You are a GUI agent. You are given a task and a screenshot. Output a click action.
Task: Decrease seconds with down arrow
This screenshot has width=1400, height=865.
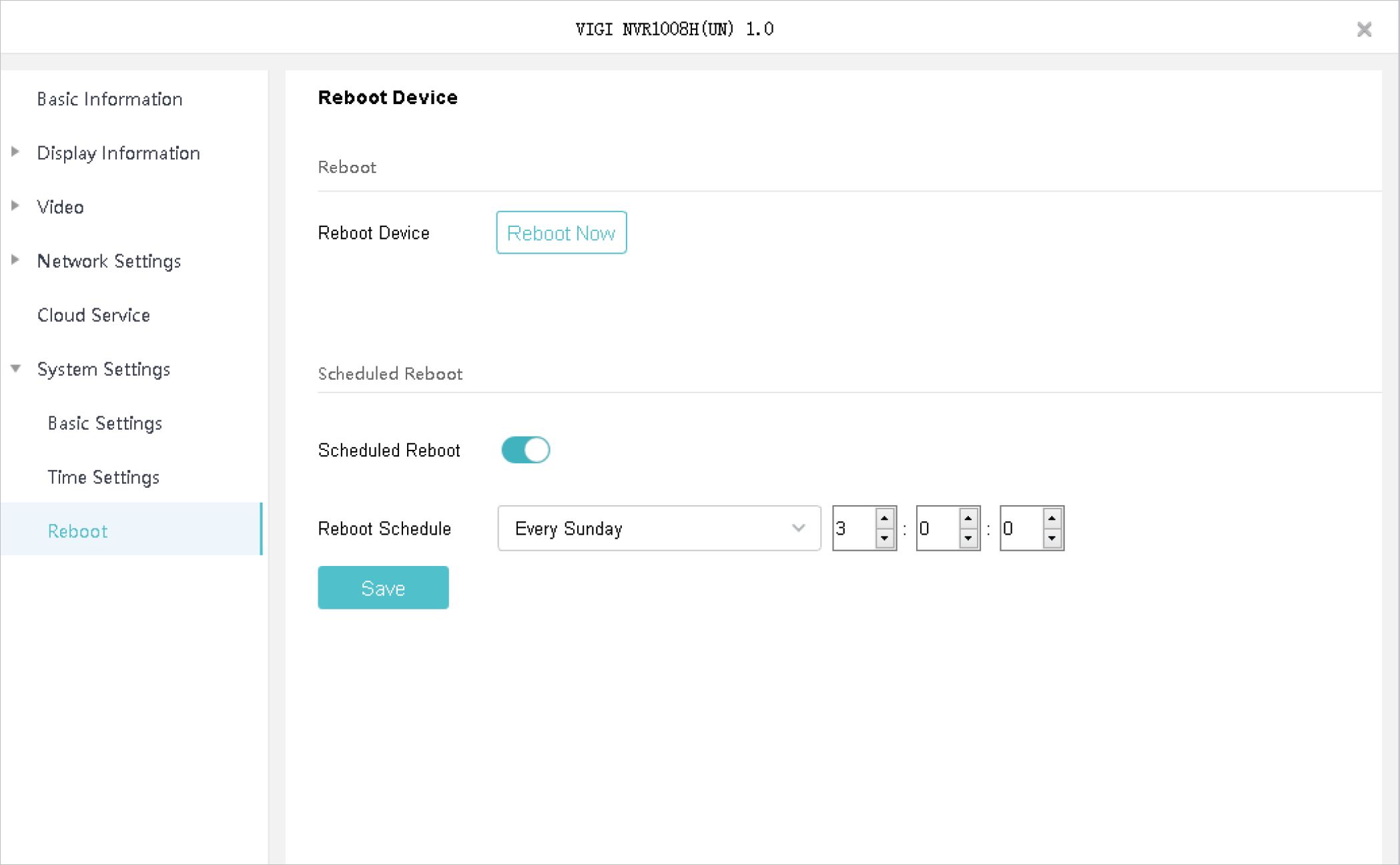coord(1052,538)
